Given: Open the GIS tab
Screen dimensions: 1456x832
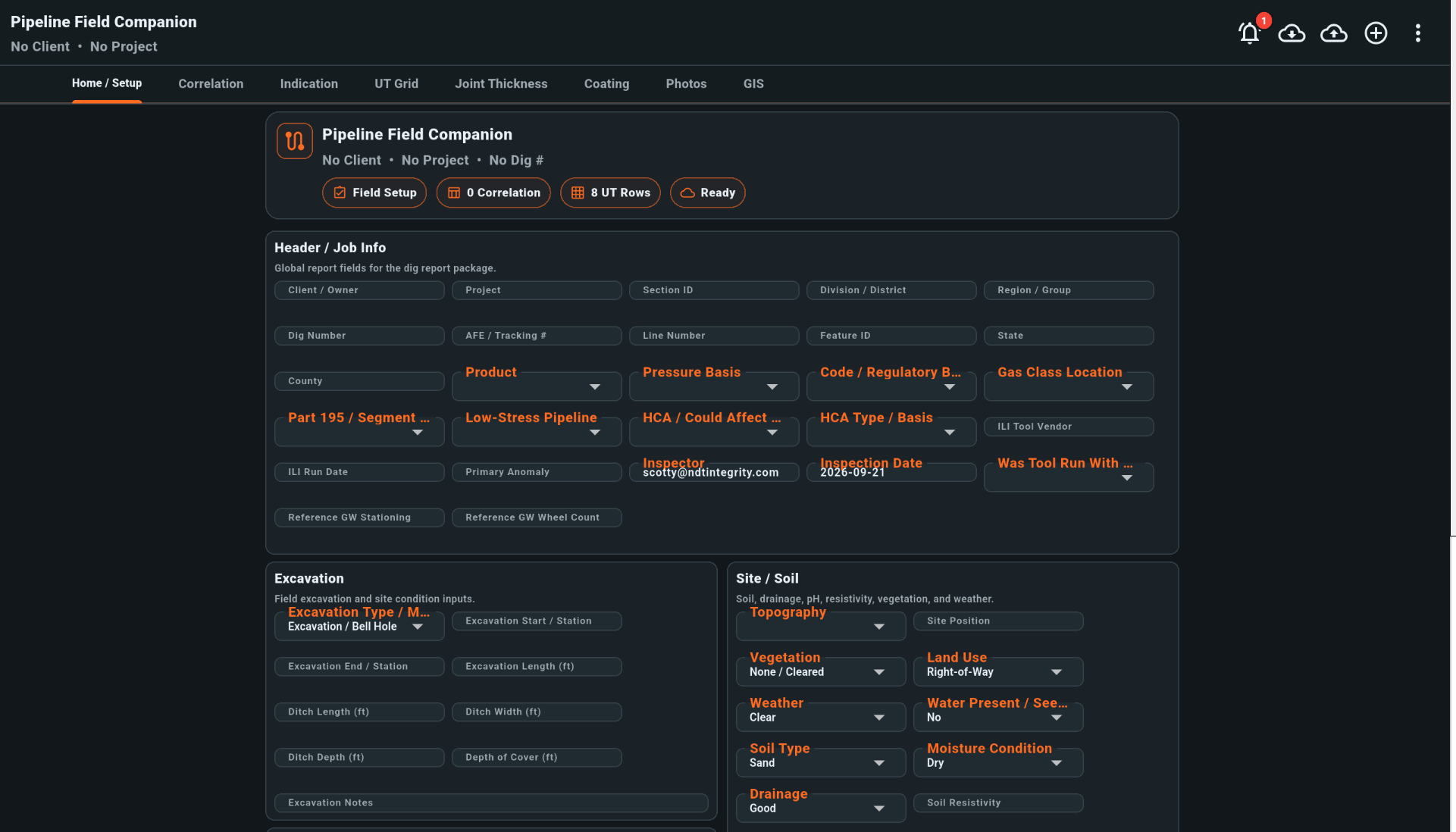Looking at the screenshot, I should (753, 83).
